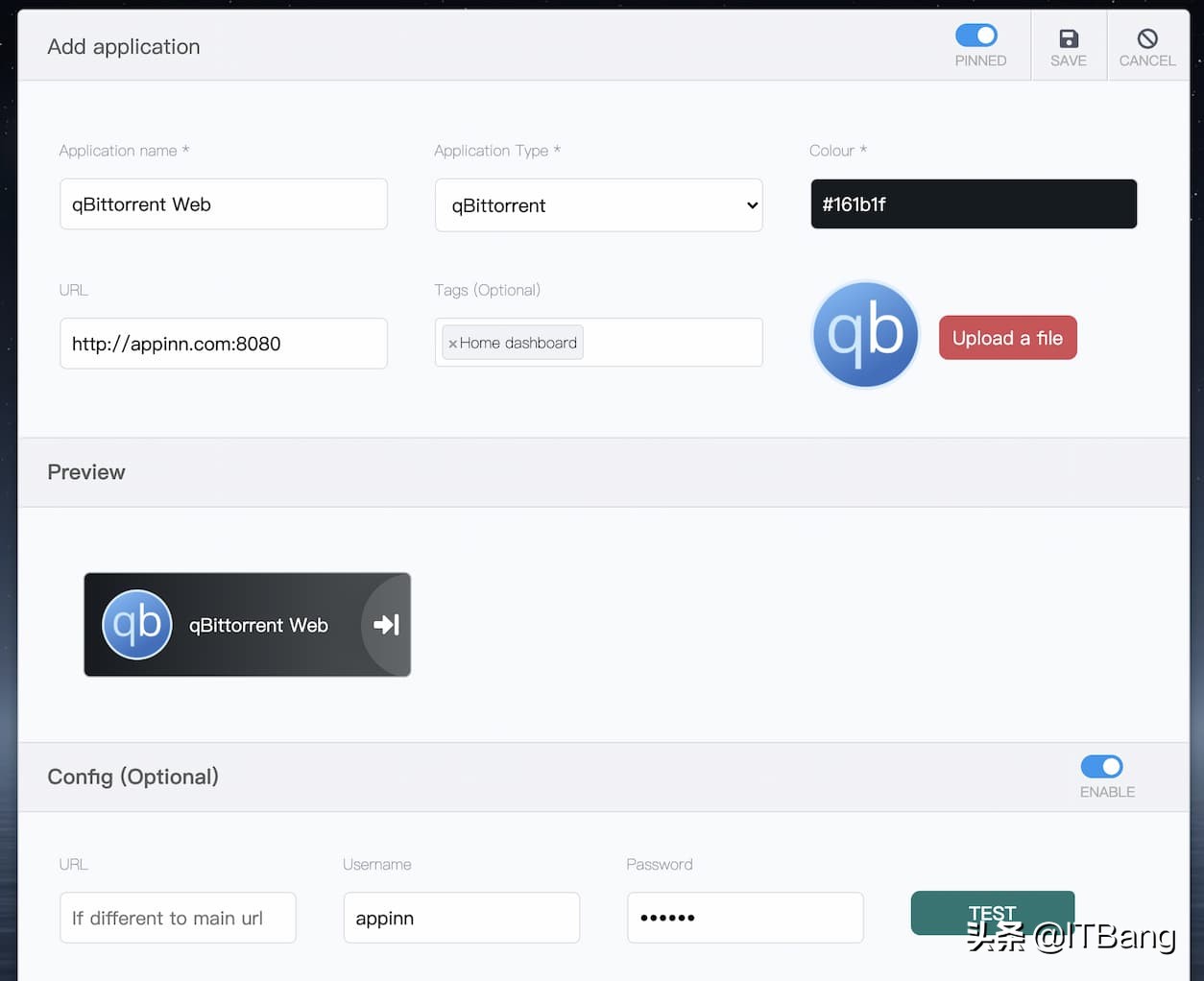Click the Save floppy disk icon

pyautogui.click(x=1069, y=38)
